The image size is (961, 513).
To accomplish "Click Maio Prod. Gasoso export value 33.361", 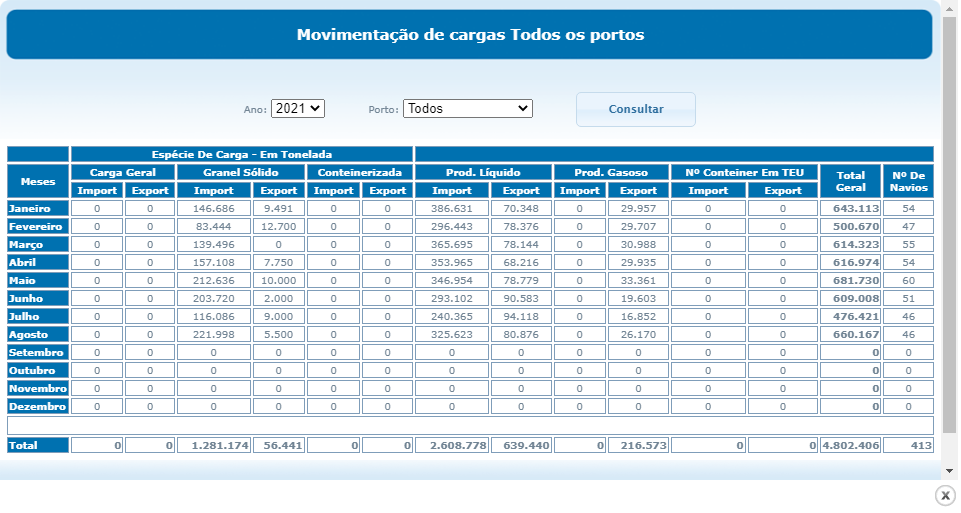I will pos(638,280).
